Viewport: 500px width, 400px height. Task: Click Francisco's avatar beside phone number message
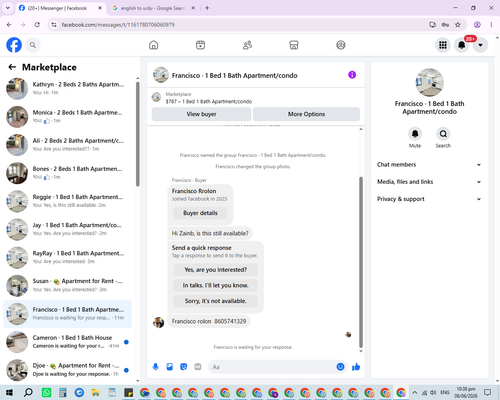tap(158, 322)
